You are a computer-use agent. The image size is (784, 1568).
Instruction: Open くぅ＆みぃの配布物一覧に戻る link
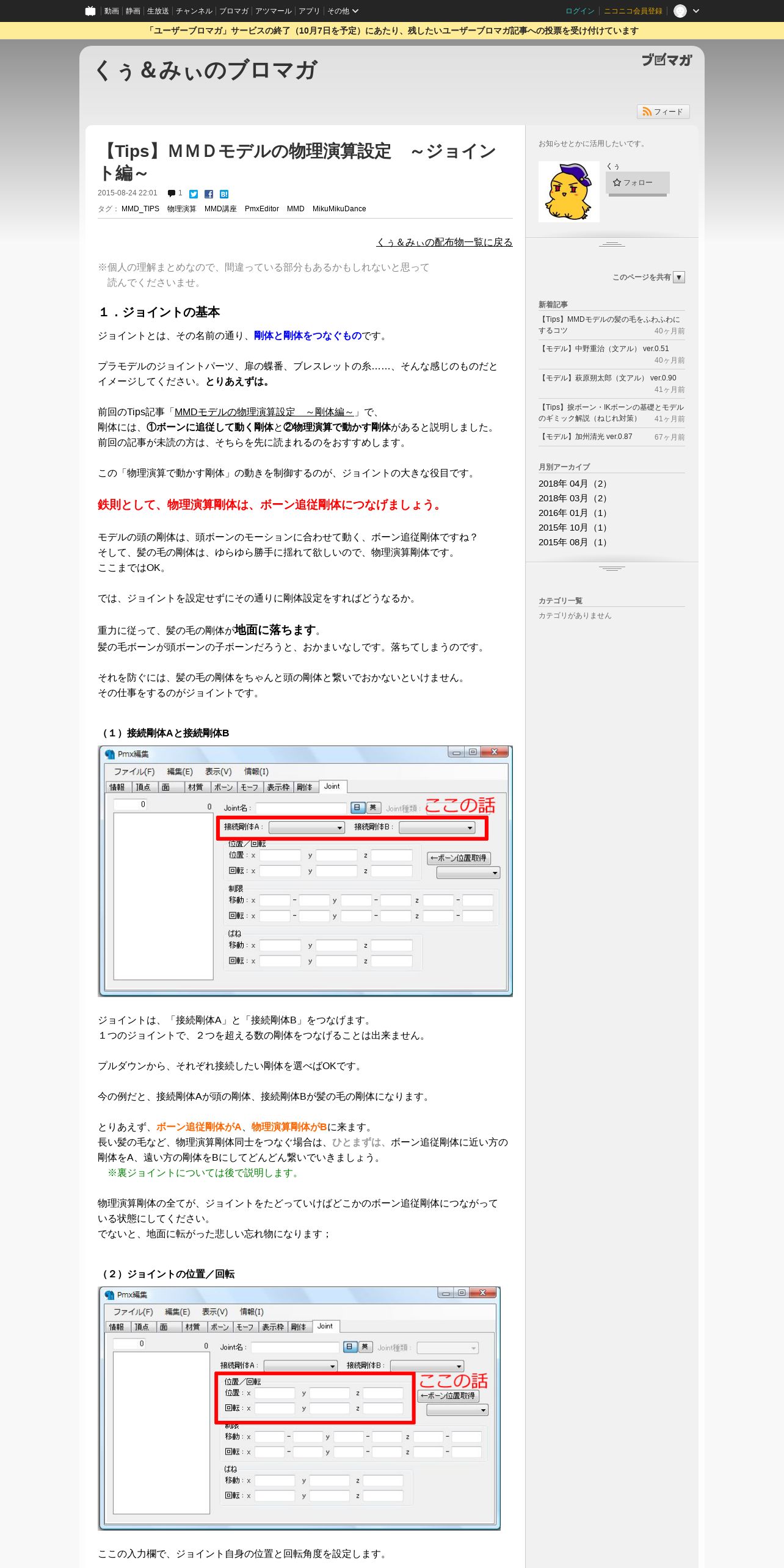[x=445, y=242]
